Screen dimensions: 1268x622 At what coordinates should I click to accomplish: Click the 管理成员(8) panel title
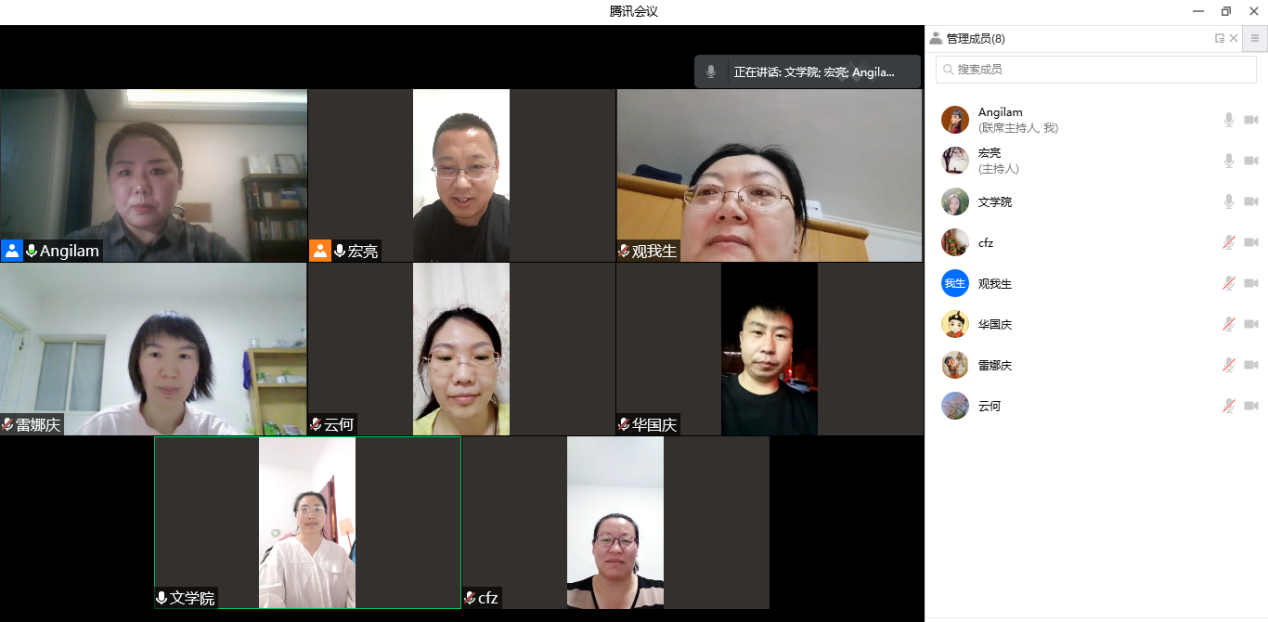point(975,39)
